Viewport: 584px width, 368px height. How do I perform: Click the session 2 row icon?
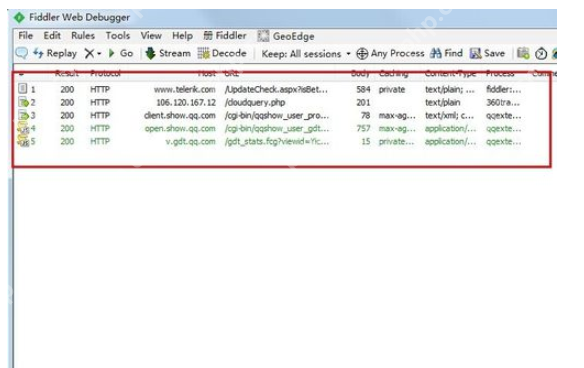coord(23,102)
